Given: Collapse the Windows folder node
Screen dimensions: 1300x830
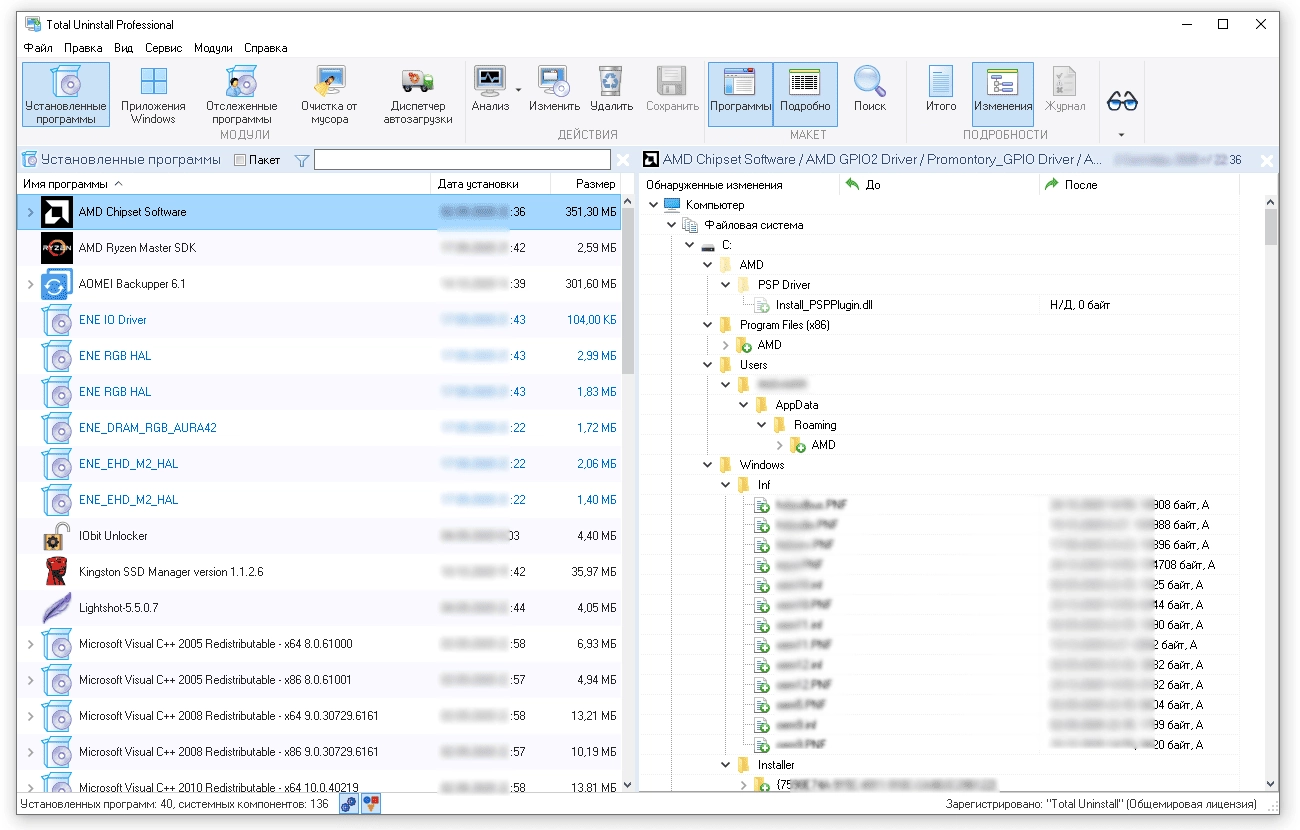Looking at the screenshot, I should point(707,465).
